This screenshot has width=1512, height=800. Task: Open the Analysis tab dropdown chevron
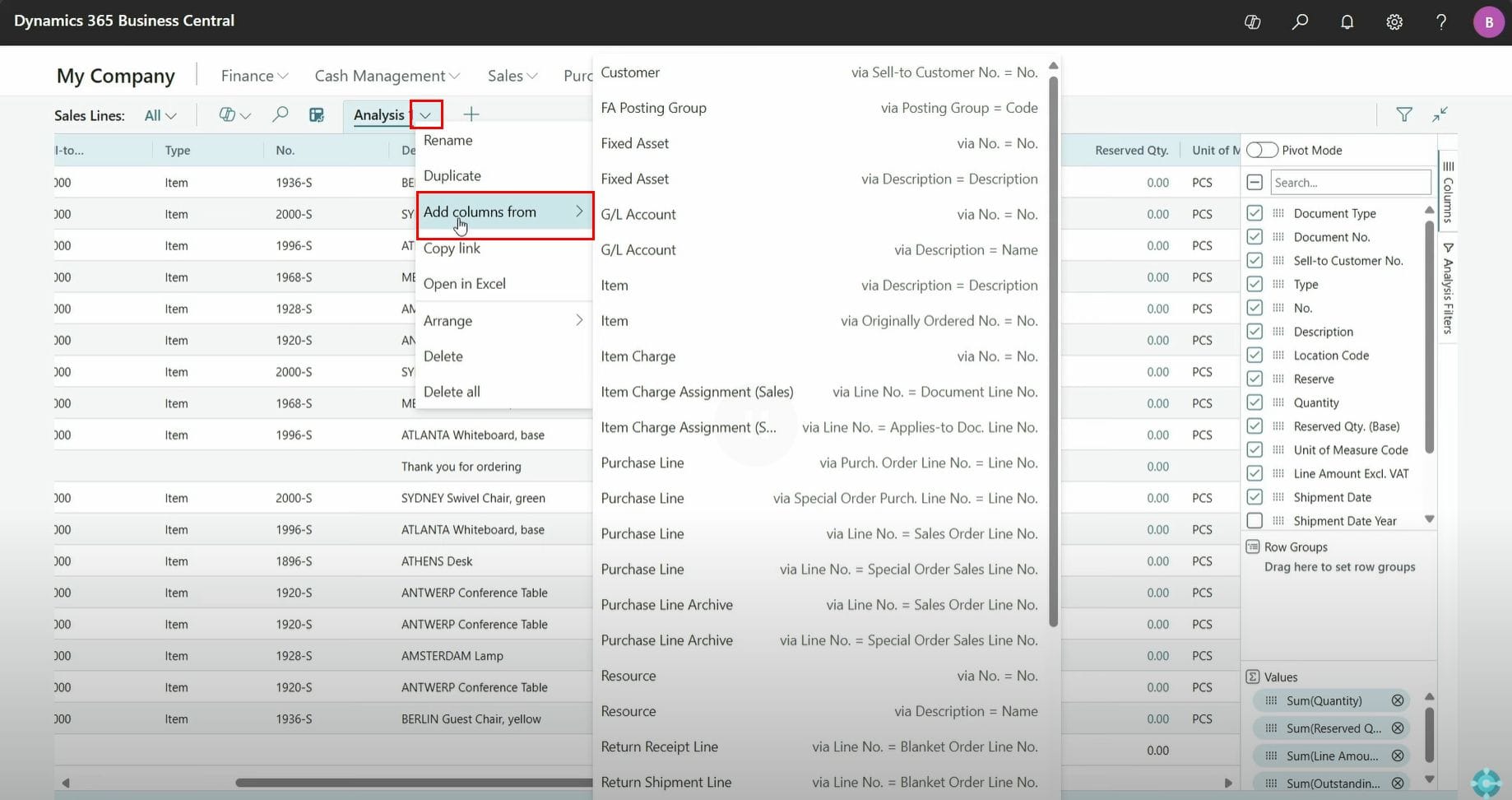pyautogui.click(x=424, y=114)
